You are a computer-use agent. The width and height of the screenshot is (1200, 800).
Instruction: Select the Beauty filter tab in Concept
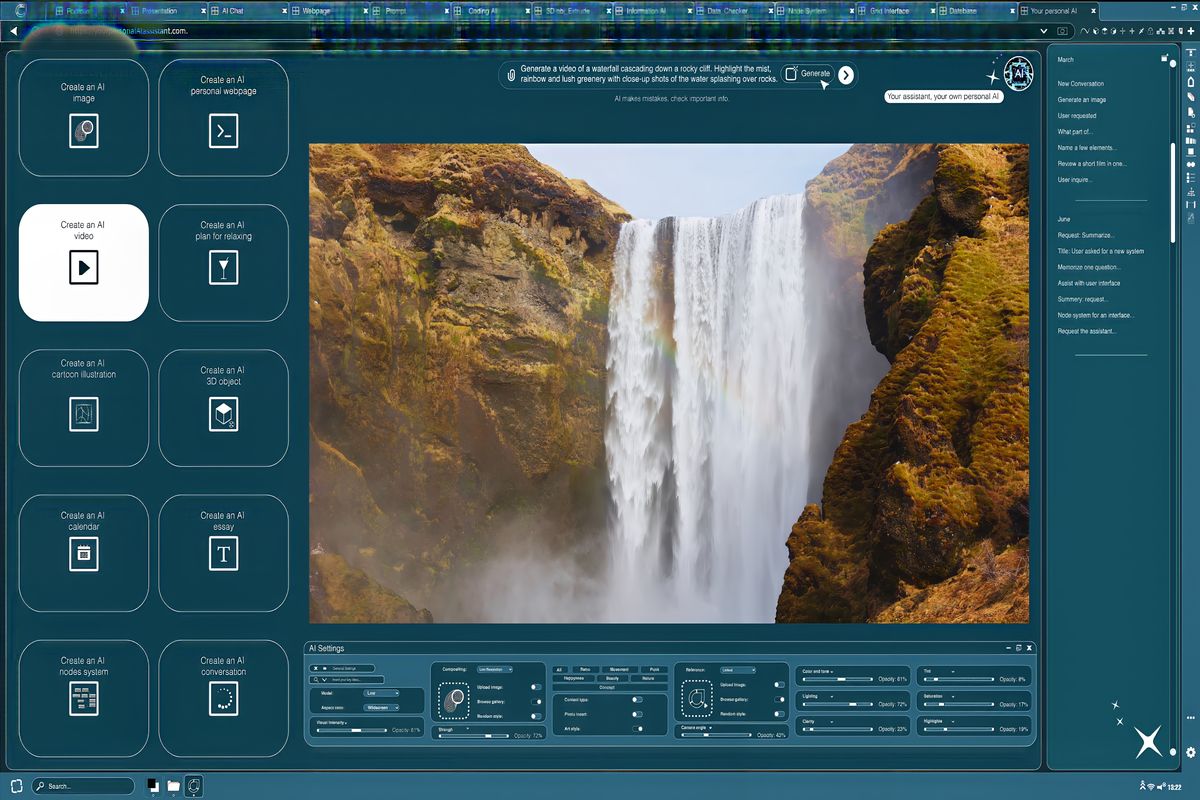[x=612, y=678]
